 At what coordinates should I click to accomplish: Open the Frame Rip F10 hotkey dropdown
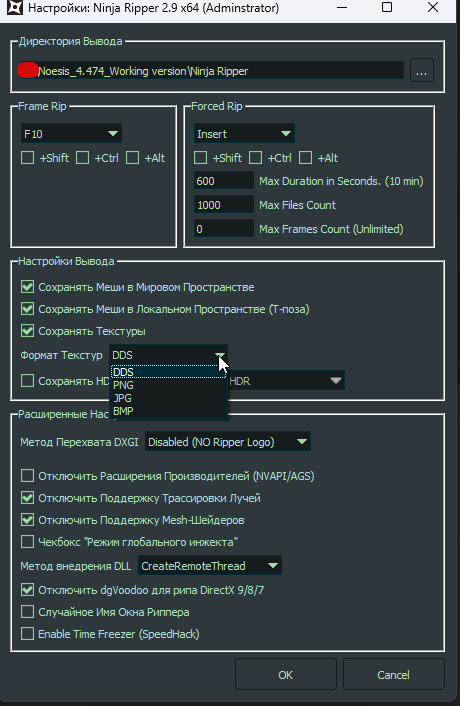tap(71, 134)
